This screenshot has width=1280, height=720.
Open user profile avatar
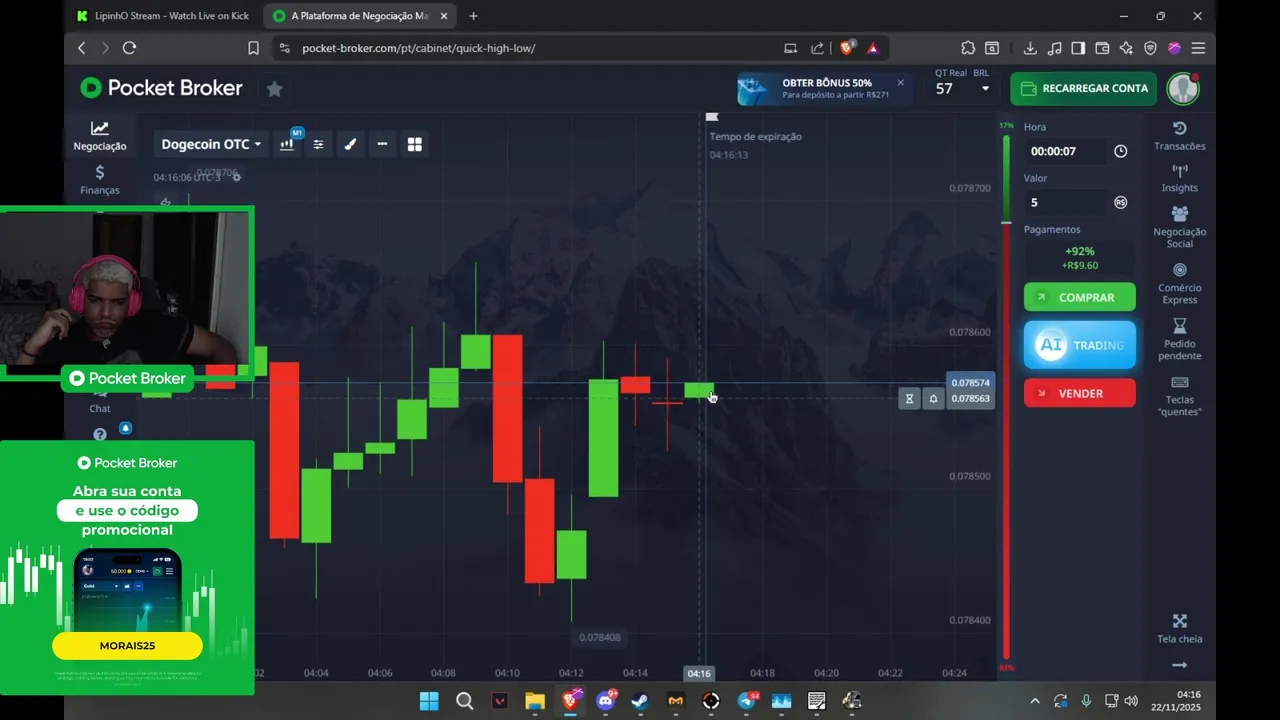pyautogui.click(x=1183, y=88)
